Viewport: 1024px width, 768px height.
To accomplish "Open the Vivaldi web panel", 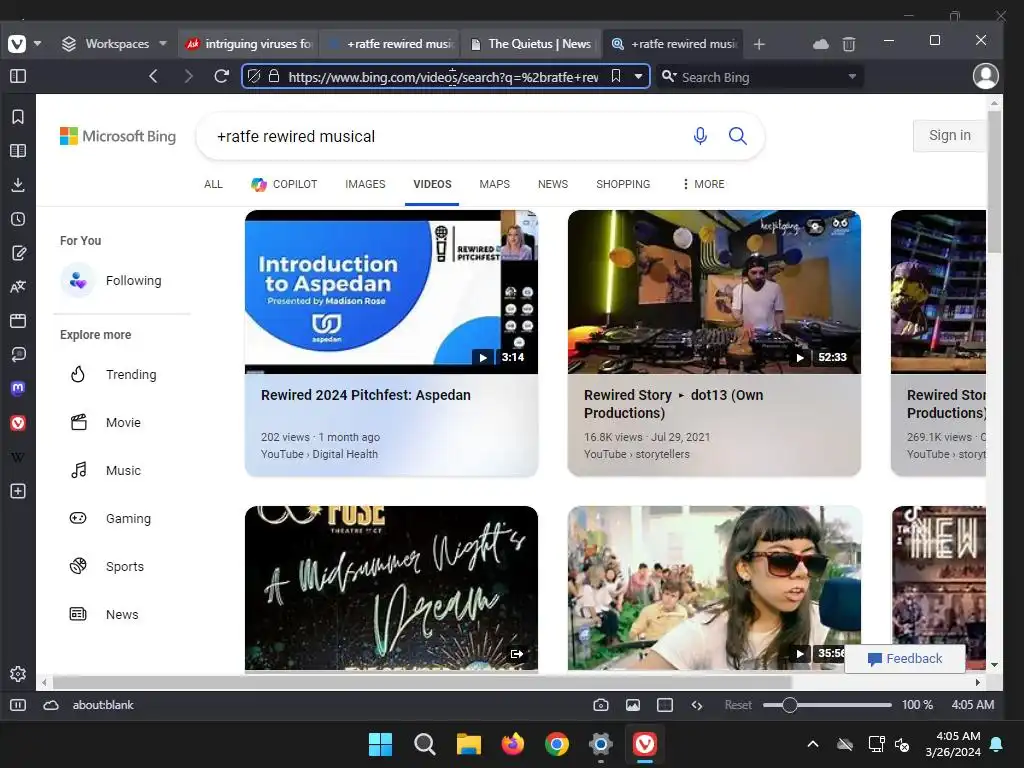I will pyautogui.click(x=18, y=423).
